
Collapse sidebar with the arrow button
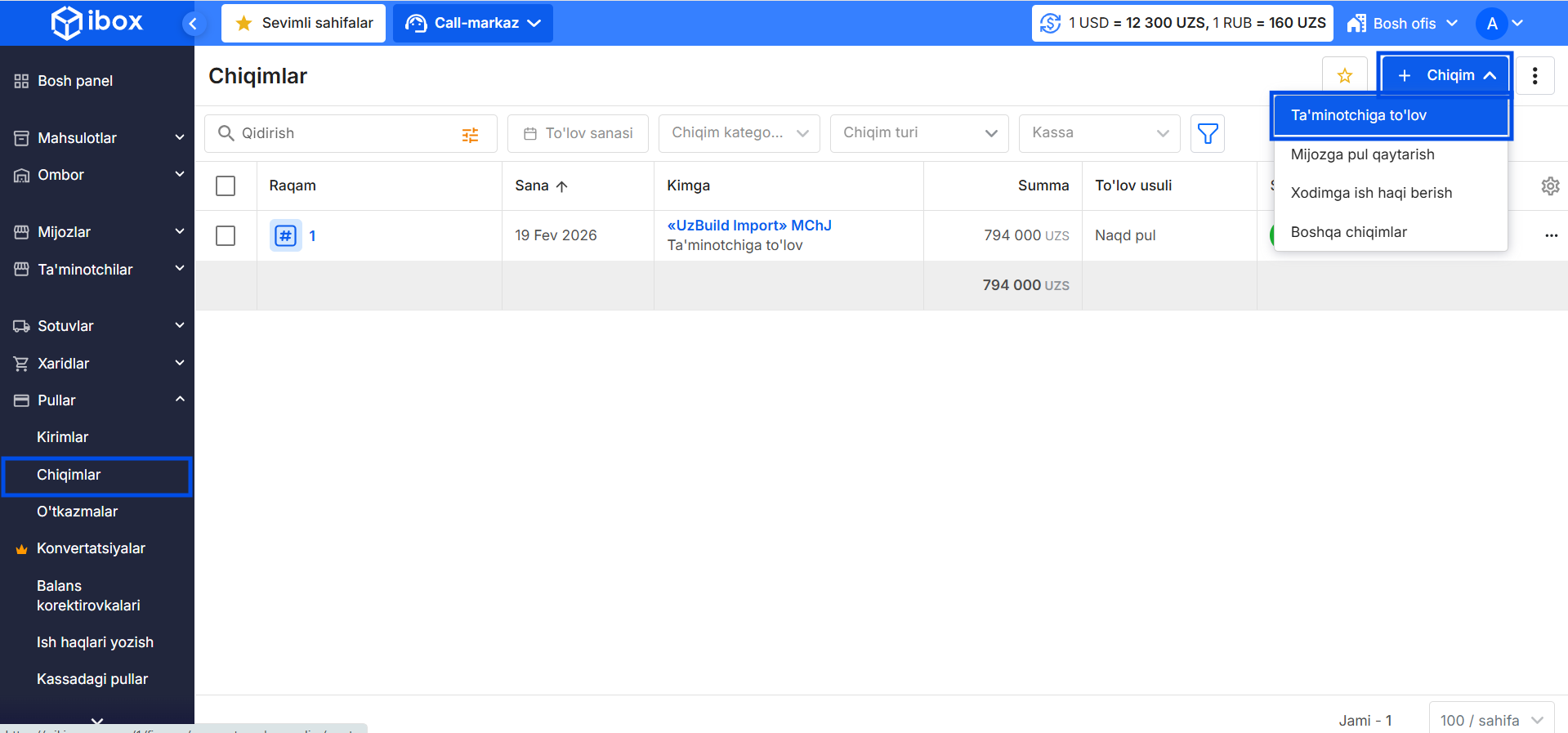click(x=193, y=24)
